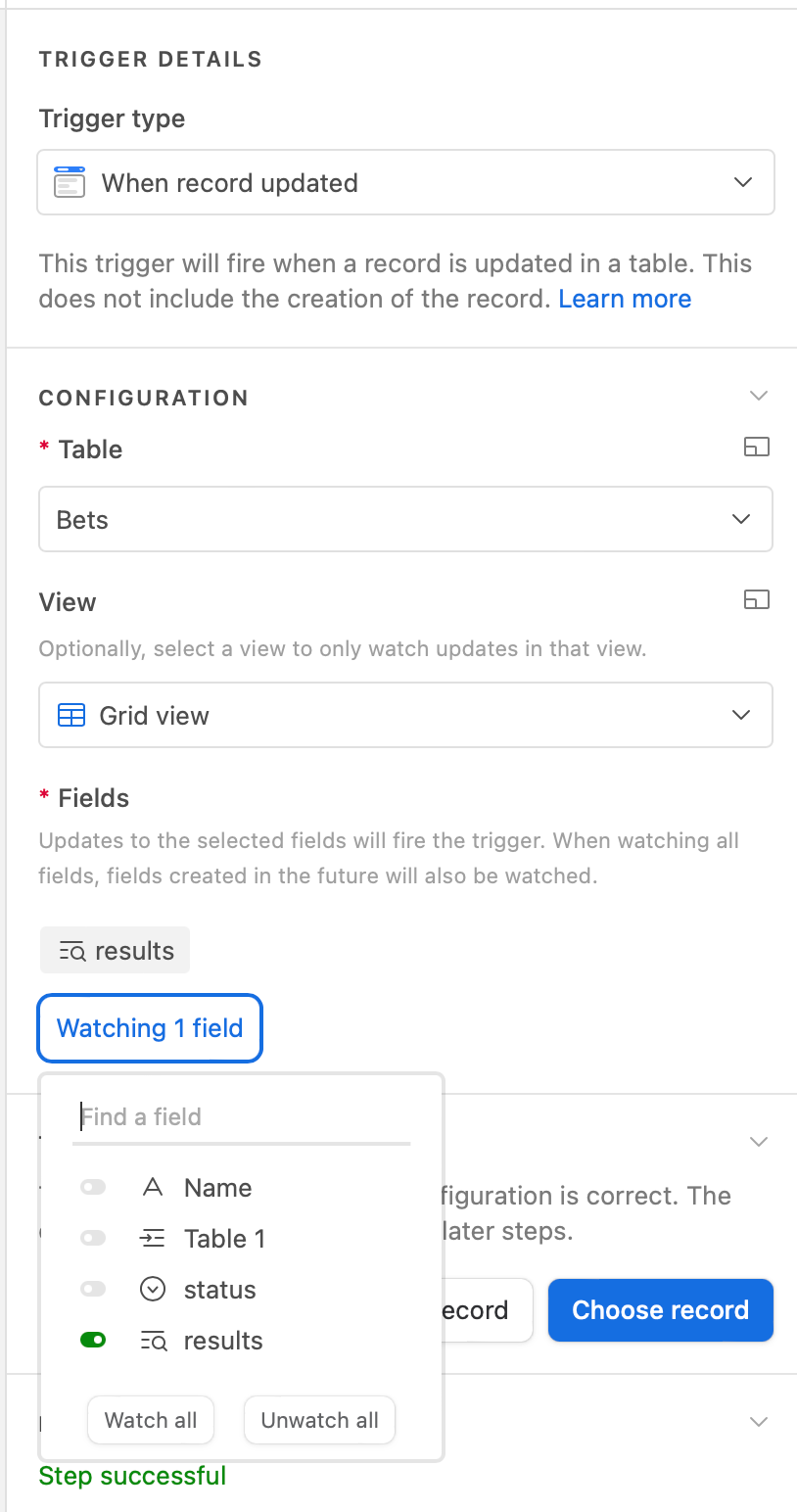797x1512 pixels.
Task: Open View preview icon beside View label
Action: [x=756, y=599]
